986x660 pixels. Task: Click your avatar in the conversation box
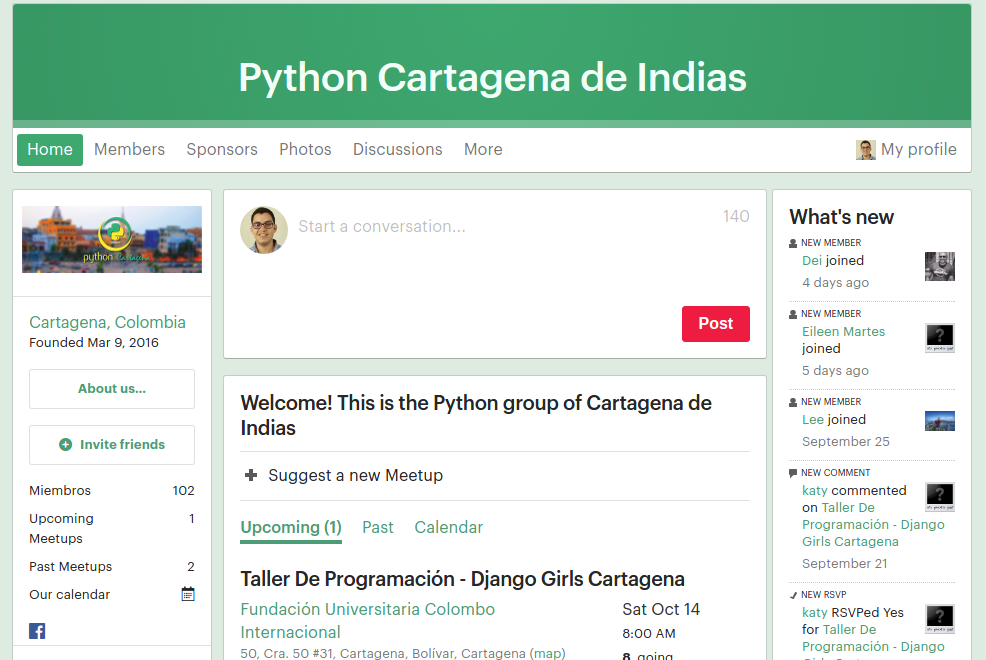point(264,230)
